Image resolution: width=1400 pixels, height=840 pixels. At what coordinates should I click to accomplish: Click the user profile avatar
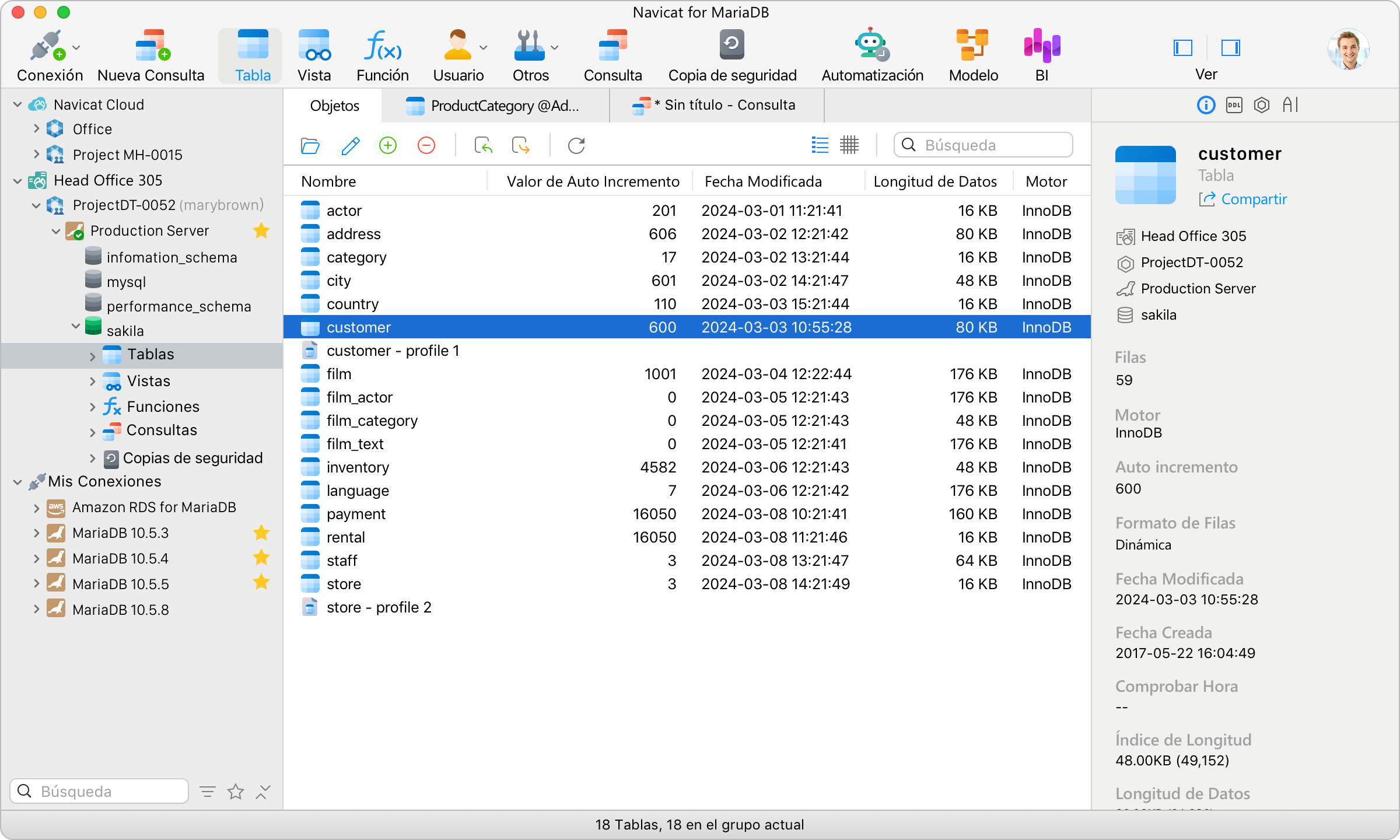(x=1349, y=49)
